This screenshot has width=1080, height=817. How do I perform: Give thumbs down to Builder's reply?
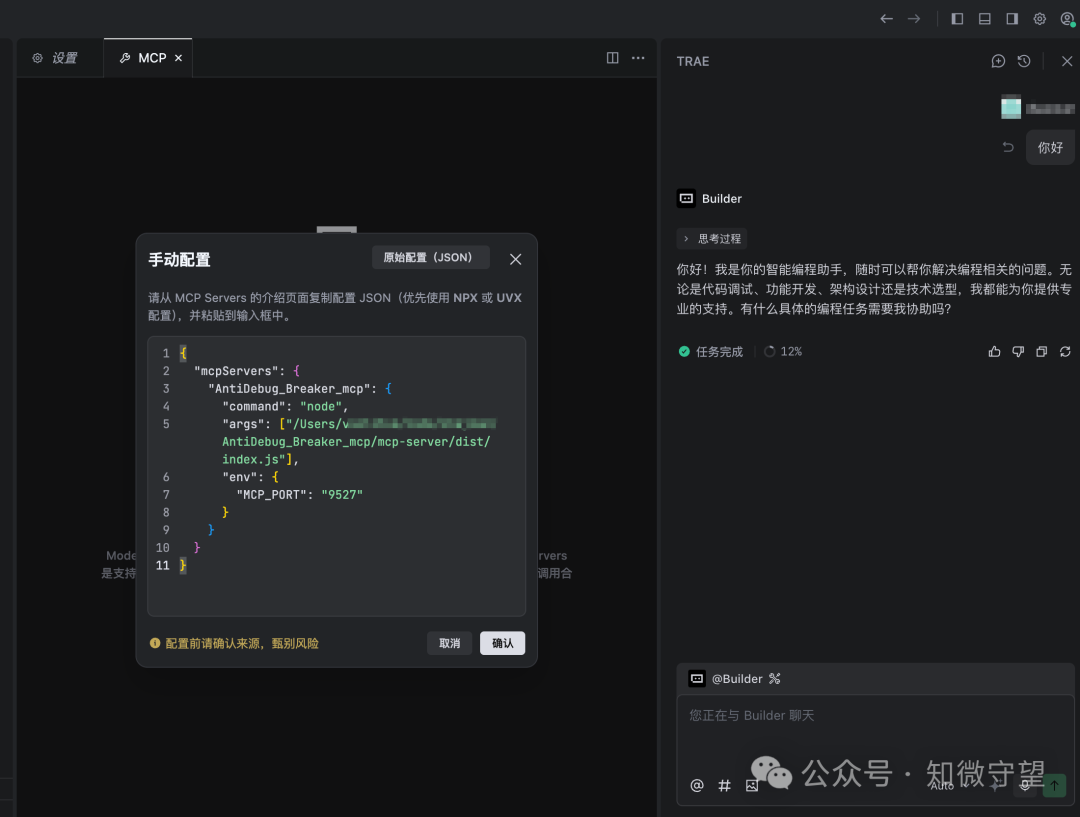point(1018,352)
